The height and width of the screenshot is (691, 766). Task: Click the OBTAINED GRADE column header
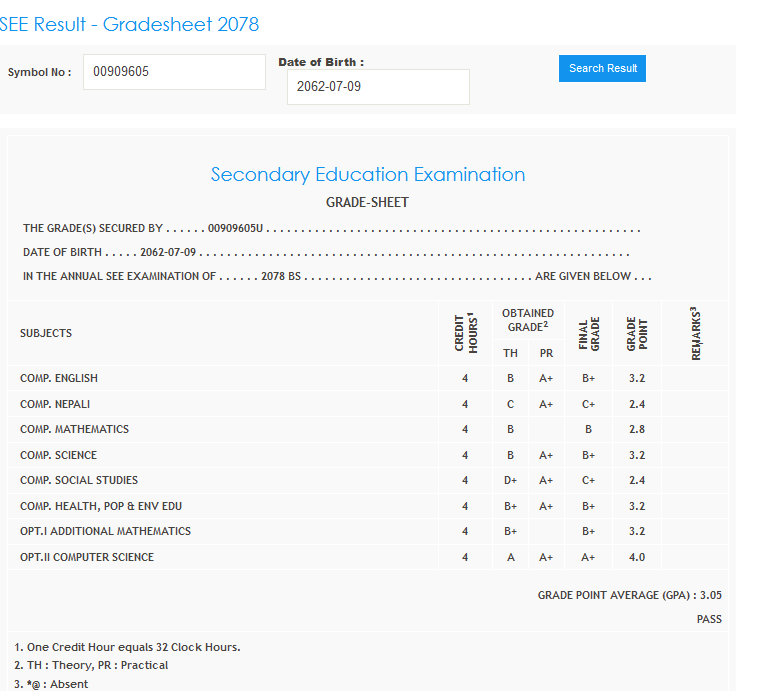527,320
